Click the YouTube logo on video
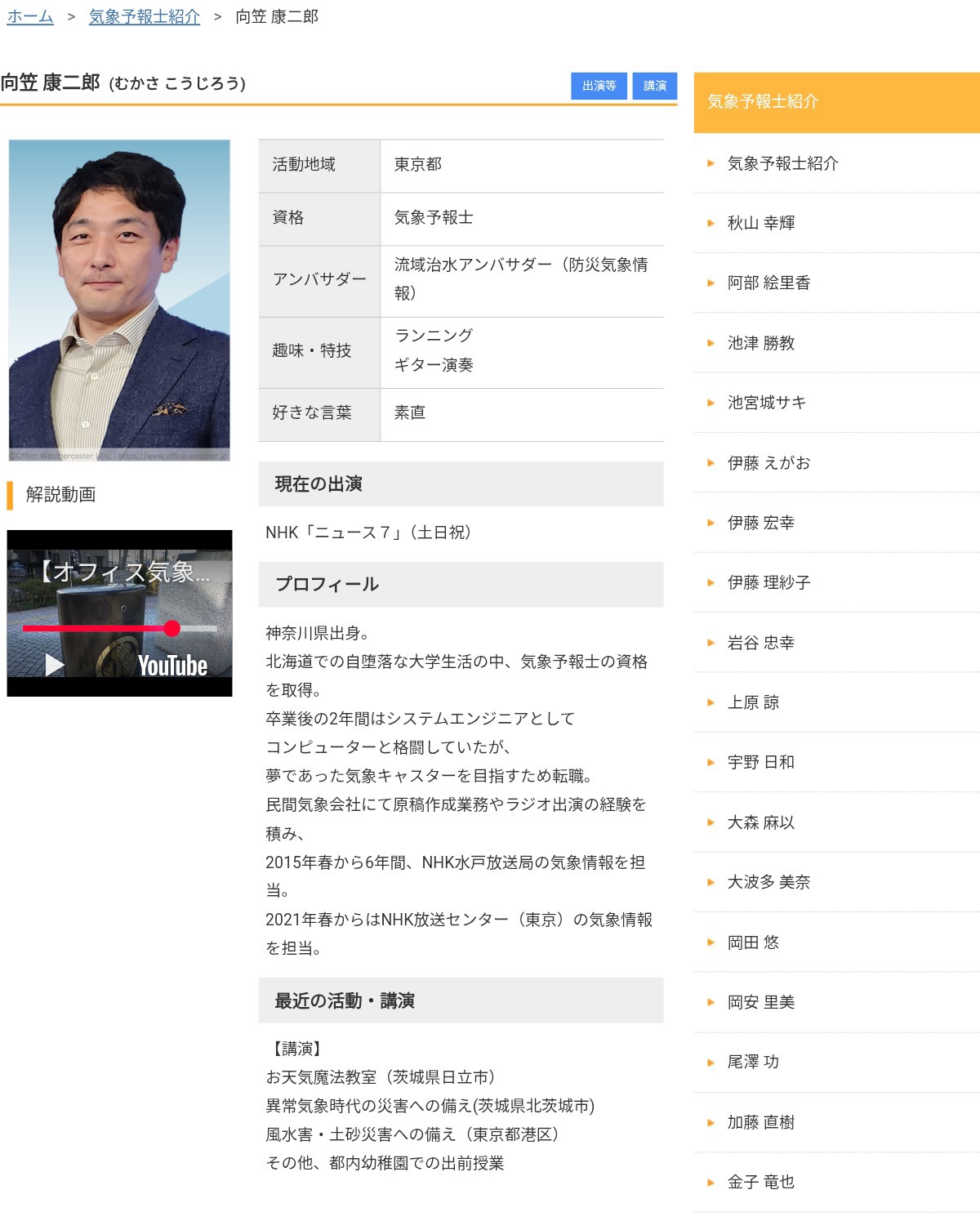The height and width of the screenshot is (1221, 980). point(172,666)
